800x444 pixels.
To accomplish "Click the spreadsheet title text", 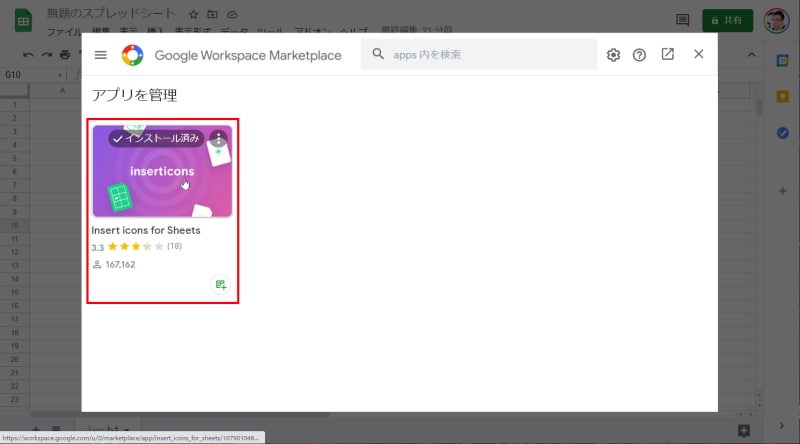I will coord(111,14).
